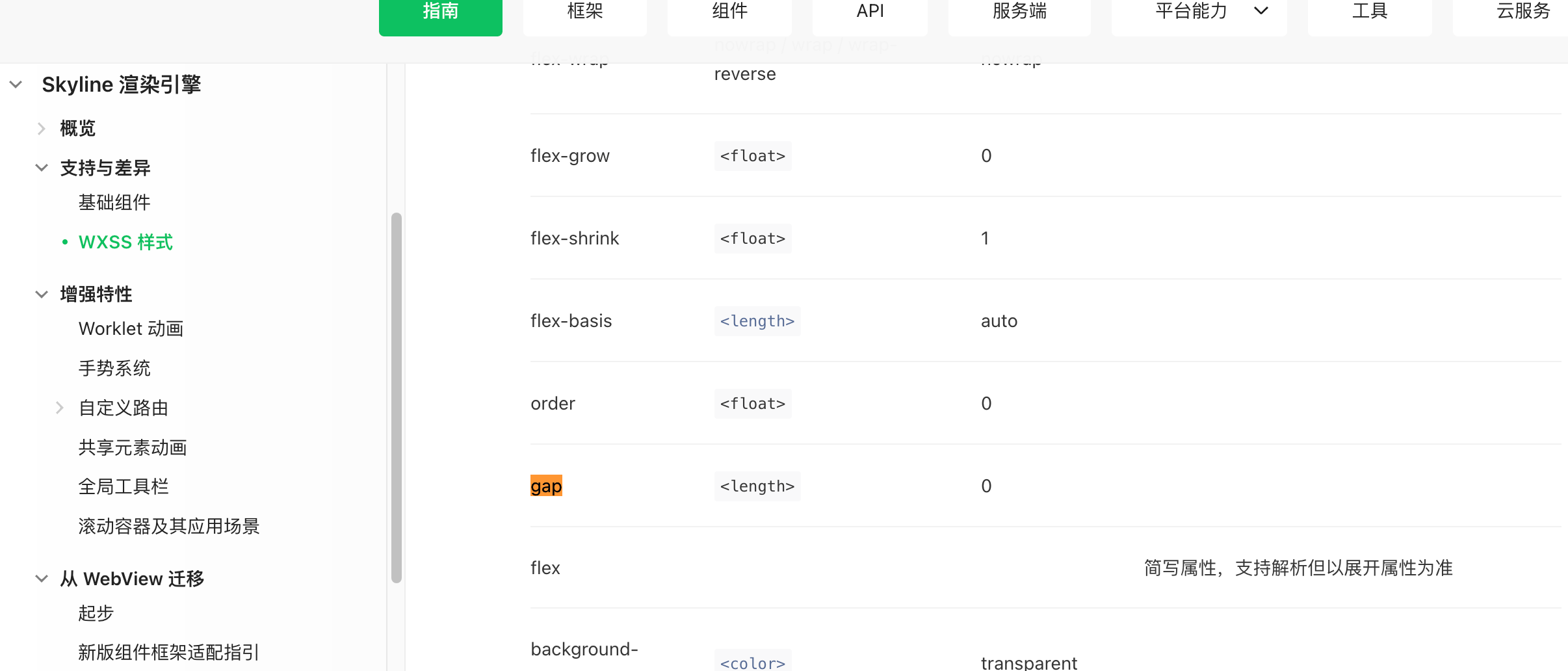Click the default value 1 for flex-shrink
Screen dimensions: 1568x671
click(986, 239)
